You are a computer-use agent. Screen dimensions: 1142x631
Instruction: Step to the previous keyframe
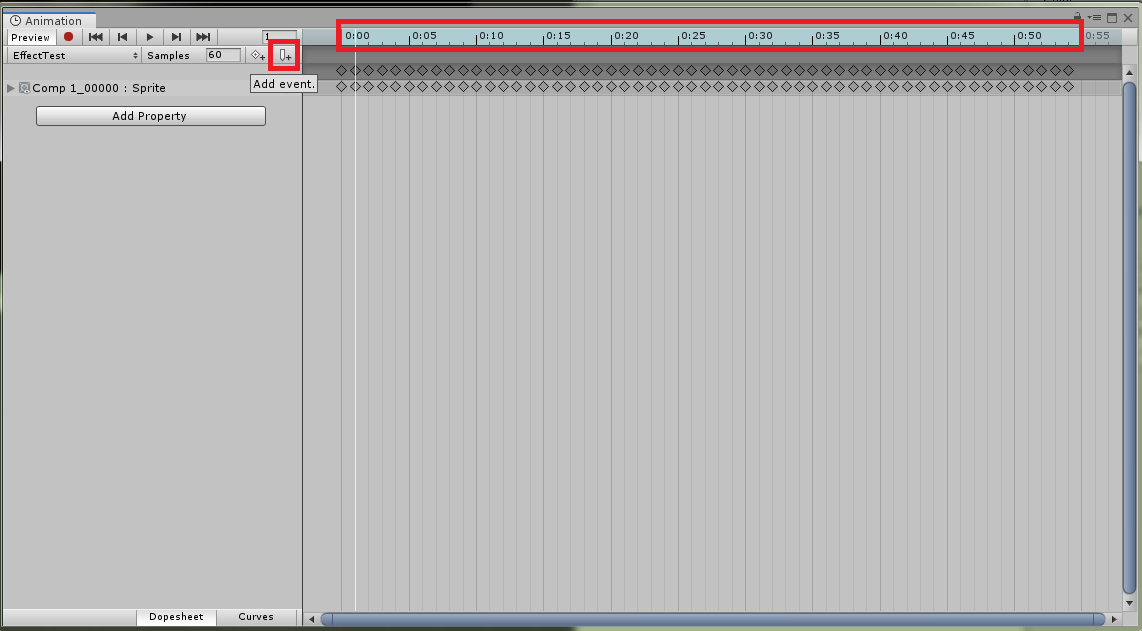(122, 36)
